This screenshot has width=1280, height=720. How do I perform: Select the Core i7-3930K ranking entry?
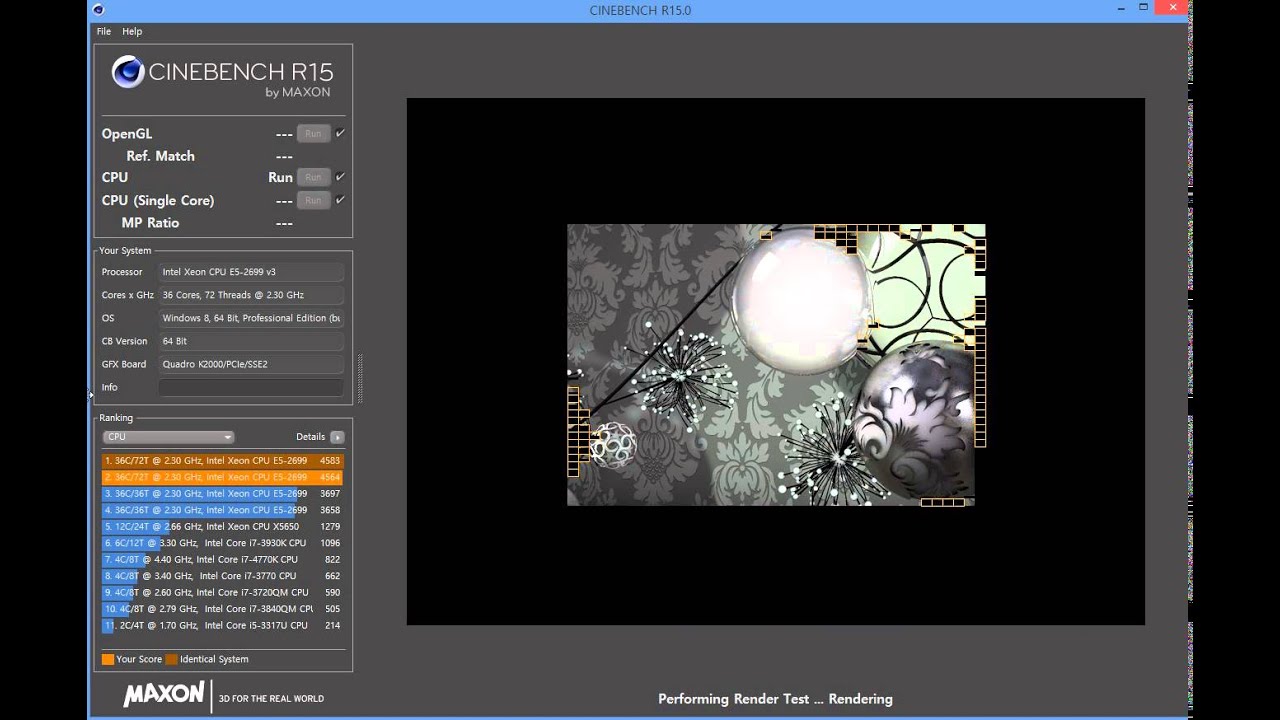click(x=222, y=543)
